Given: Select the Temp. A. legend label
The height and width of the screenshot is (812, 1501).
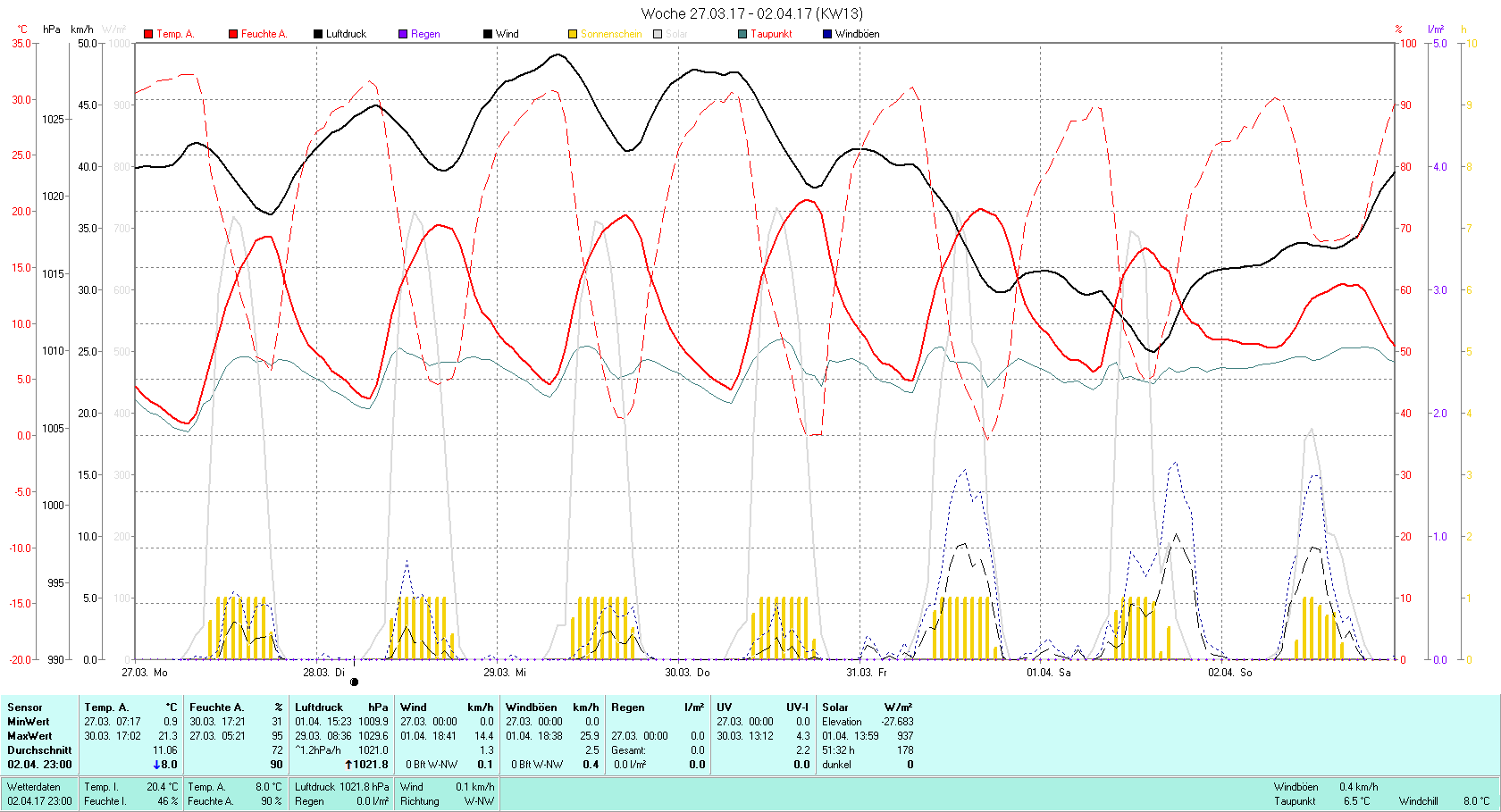Looking at the screenshot, I should [x=175, y=34].
